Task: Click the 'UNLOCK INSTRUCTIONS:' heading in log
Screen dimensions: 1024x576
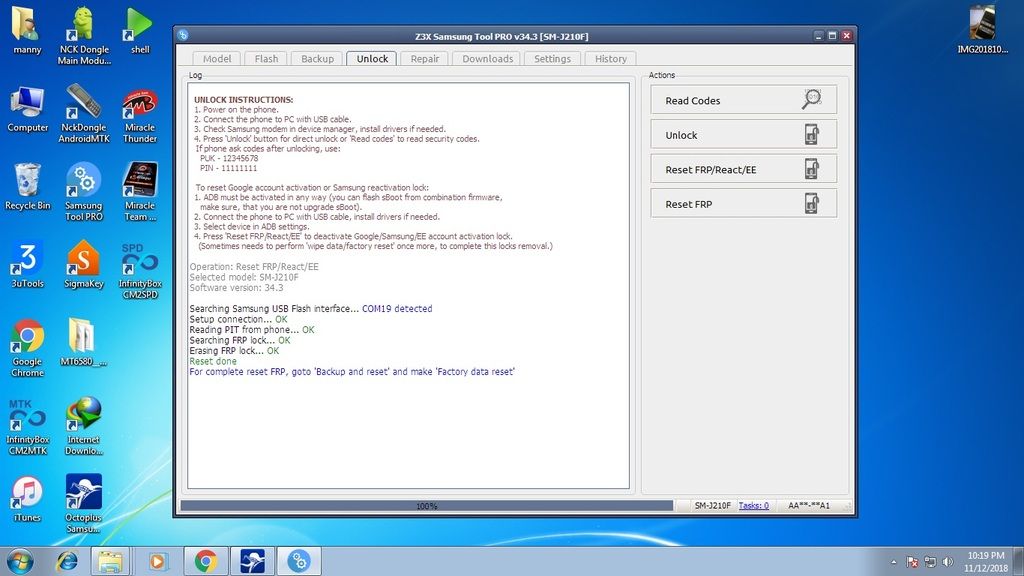Action: click(x=244, y=100)
